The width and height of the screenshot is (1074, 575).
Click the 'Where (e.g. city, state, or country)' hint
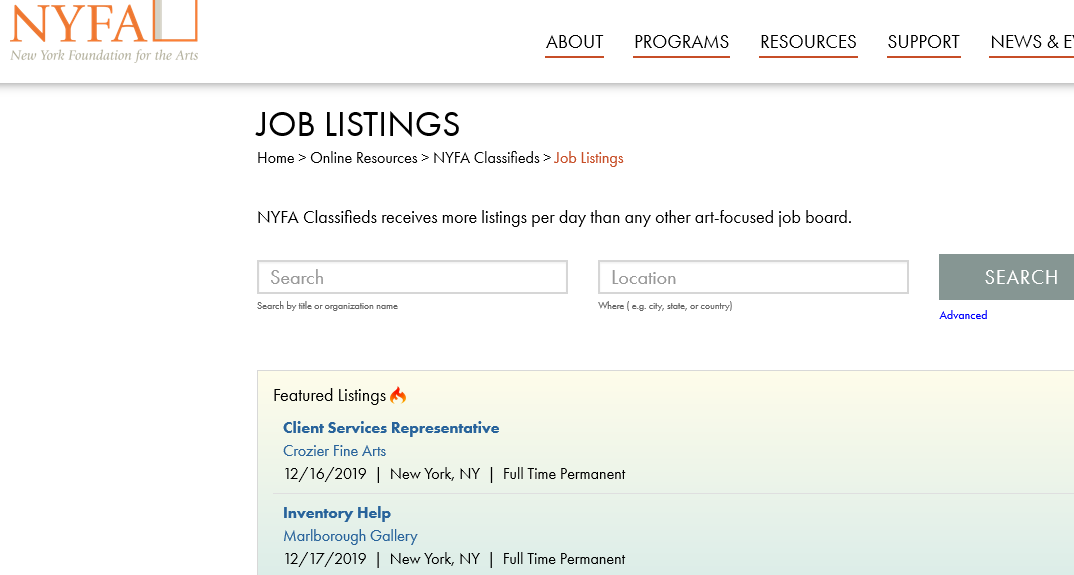[x=665, y=306]
